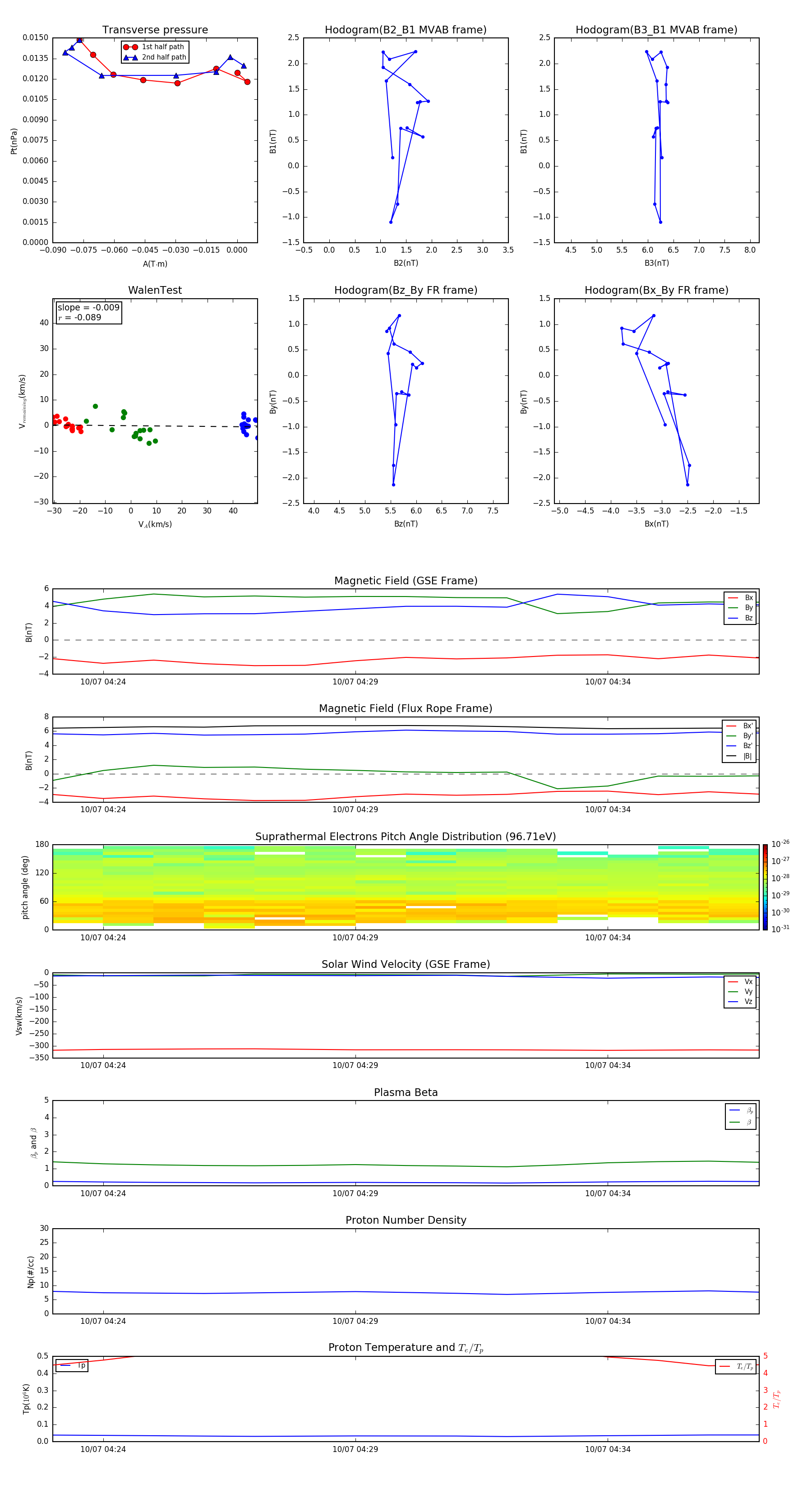Click the 'V_A(km/s)' axis label in WalenTest

(x=155, y=525)
